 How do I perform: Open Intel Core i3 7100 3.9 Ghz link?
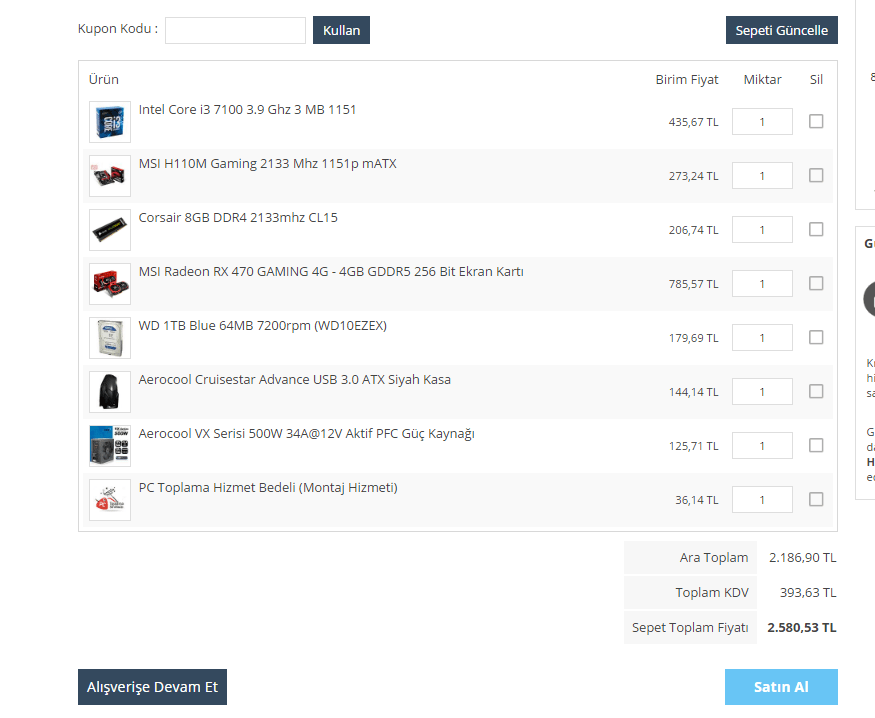[247, 109]
